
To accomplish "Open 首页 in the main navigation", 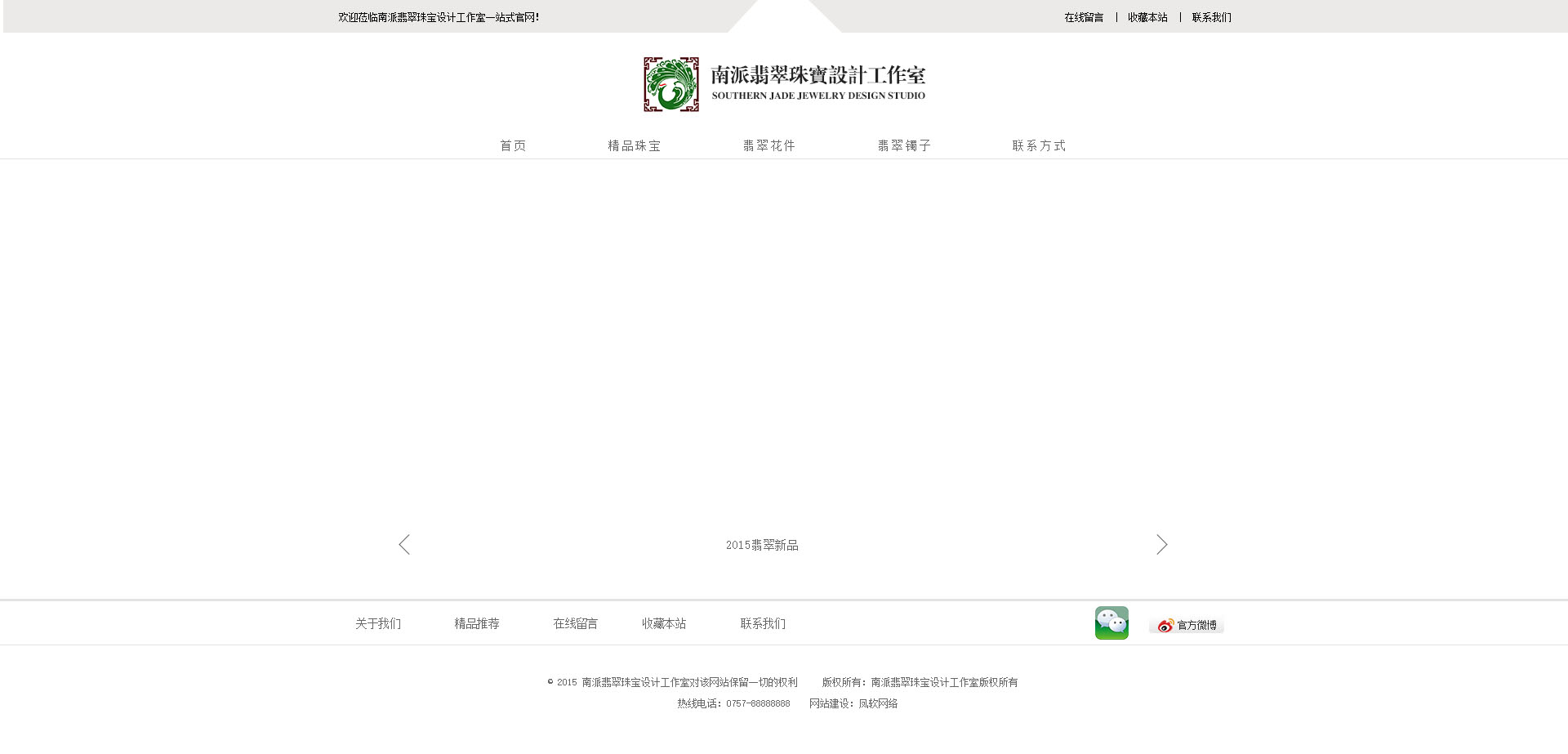I will pyautogui.click(x=513, y=145).
